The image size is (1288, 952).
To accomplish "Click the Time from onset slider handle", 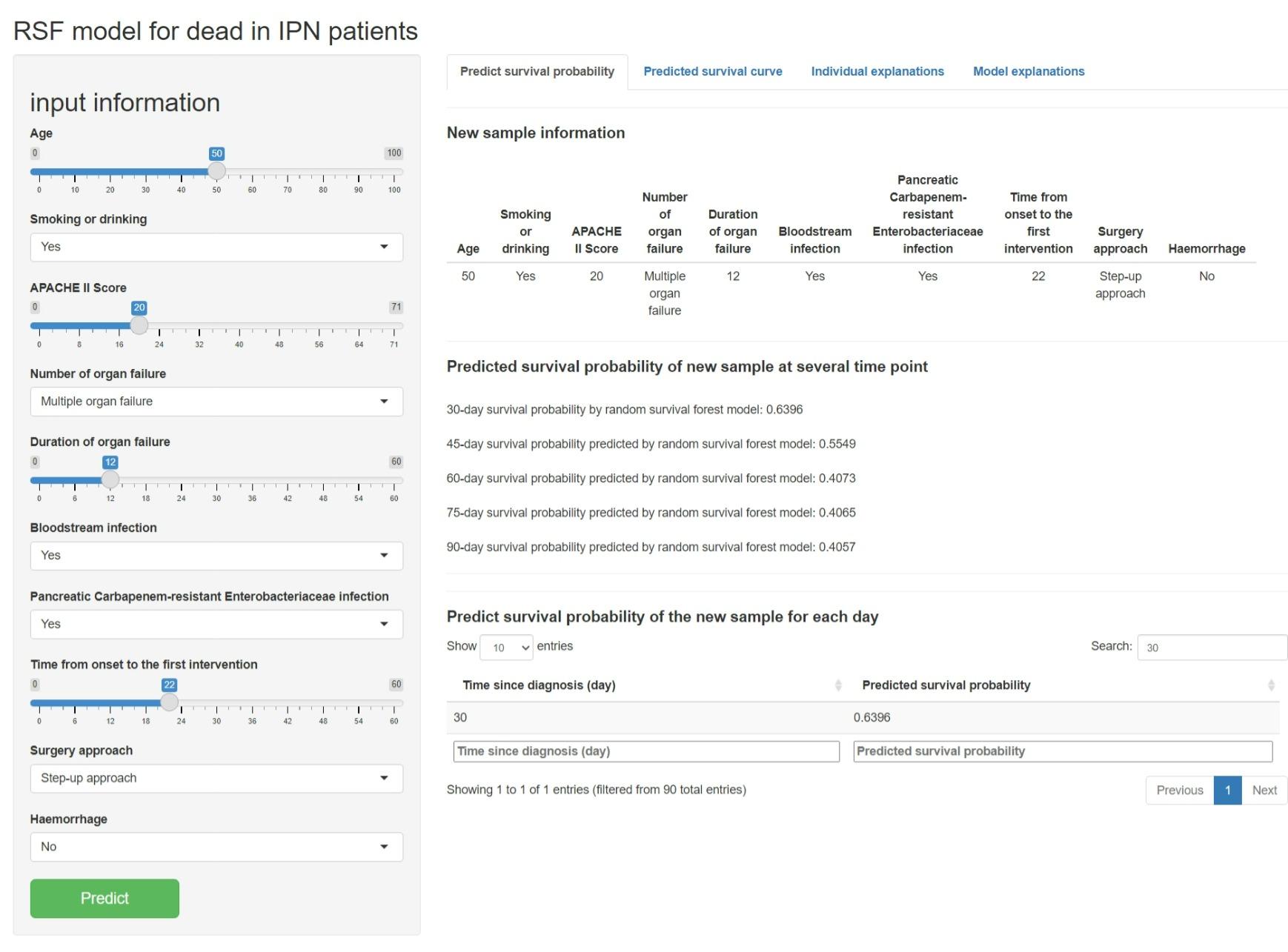I will tap(170, 702).
